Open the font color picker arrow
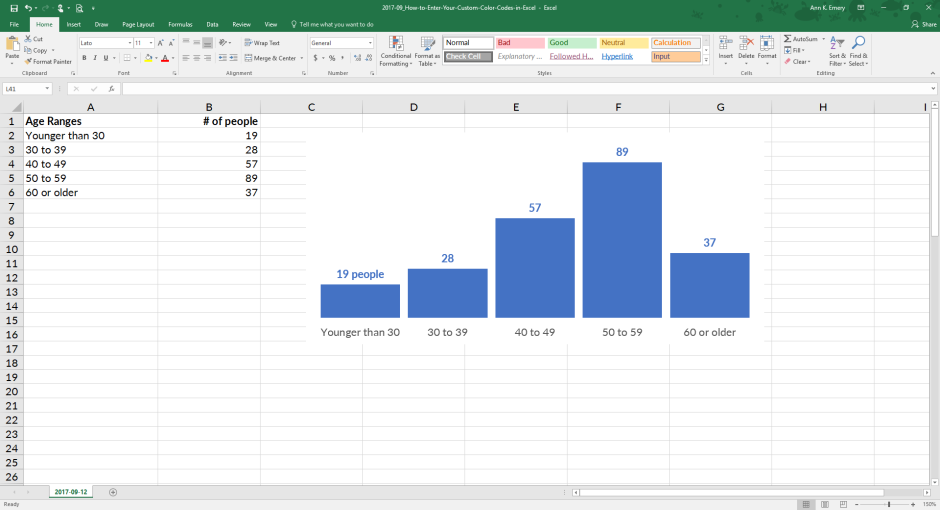 tap(173, 58)
